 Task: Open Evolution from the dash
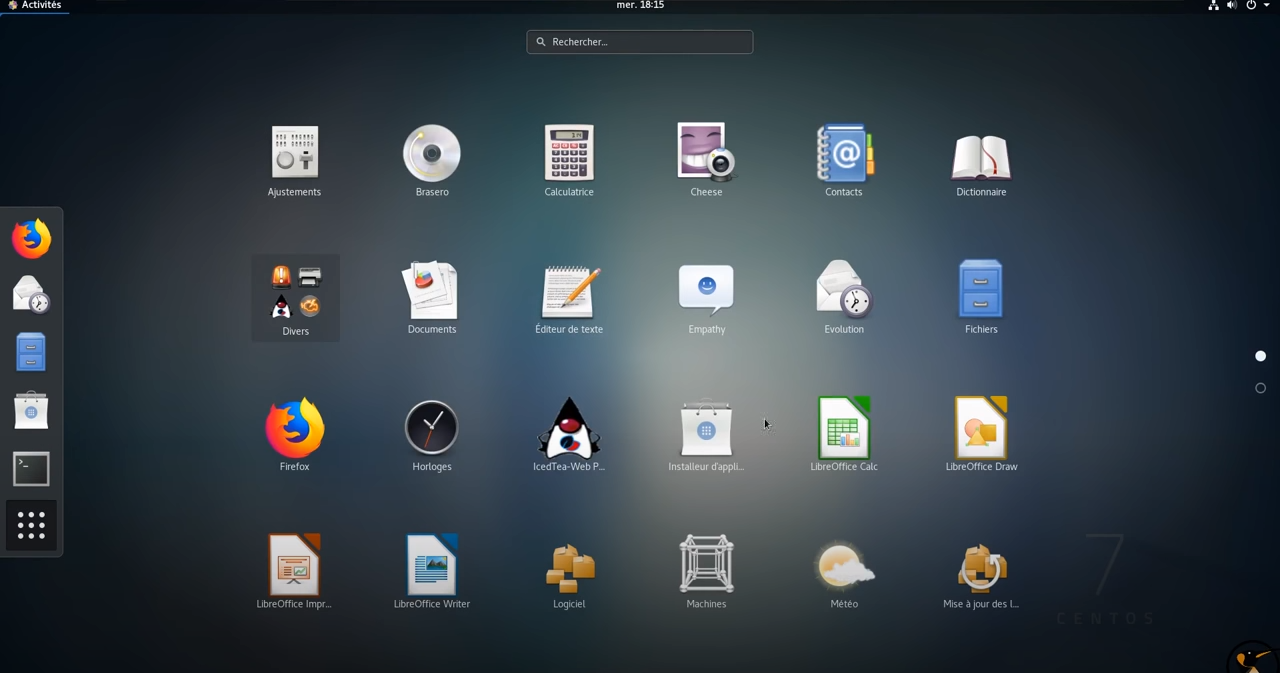31,295
